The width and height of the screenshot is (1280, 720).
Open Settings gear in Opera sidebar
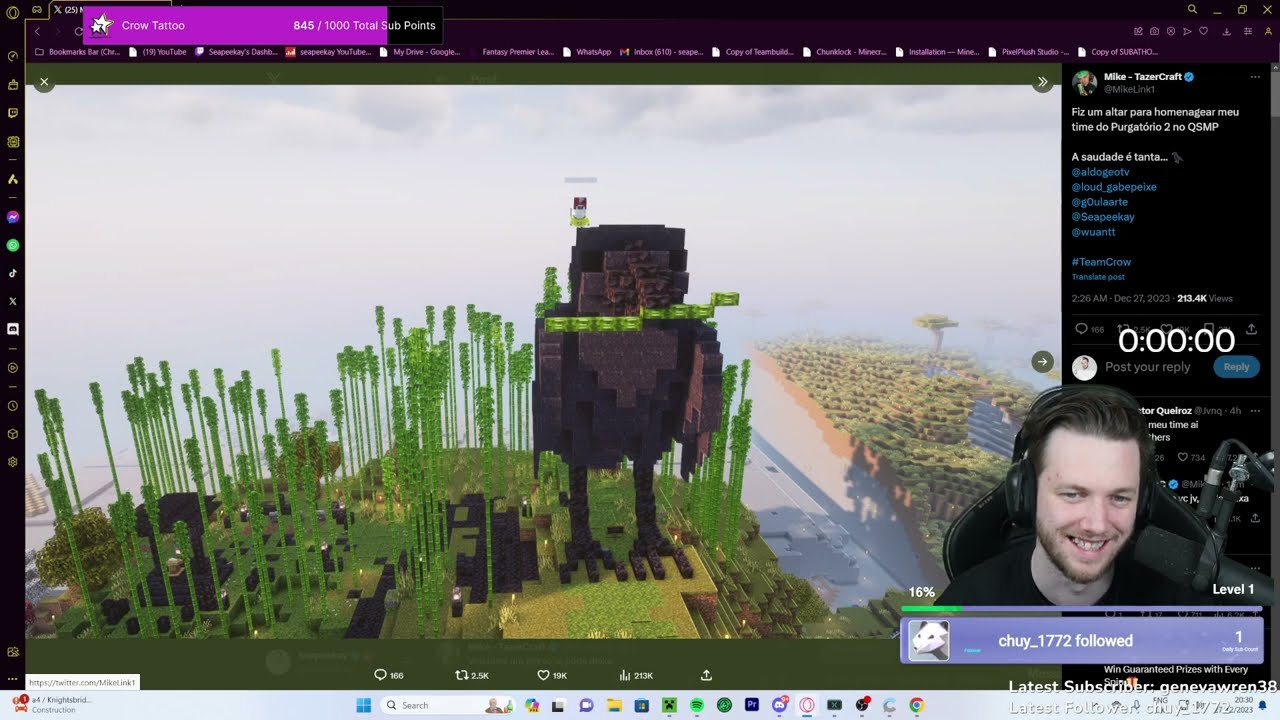[x=12, y=462]
